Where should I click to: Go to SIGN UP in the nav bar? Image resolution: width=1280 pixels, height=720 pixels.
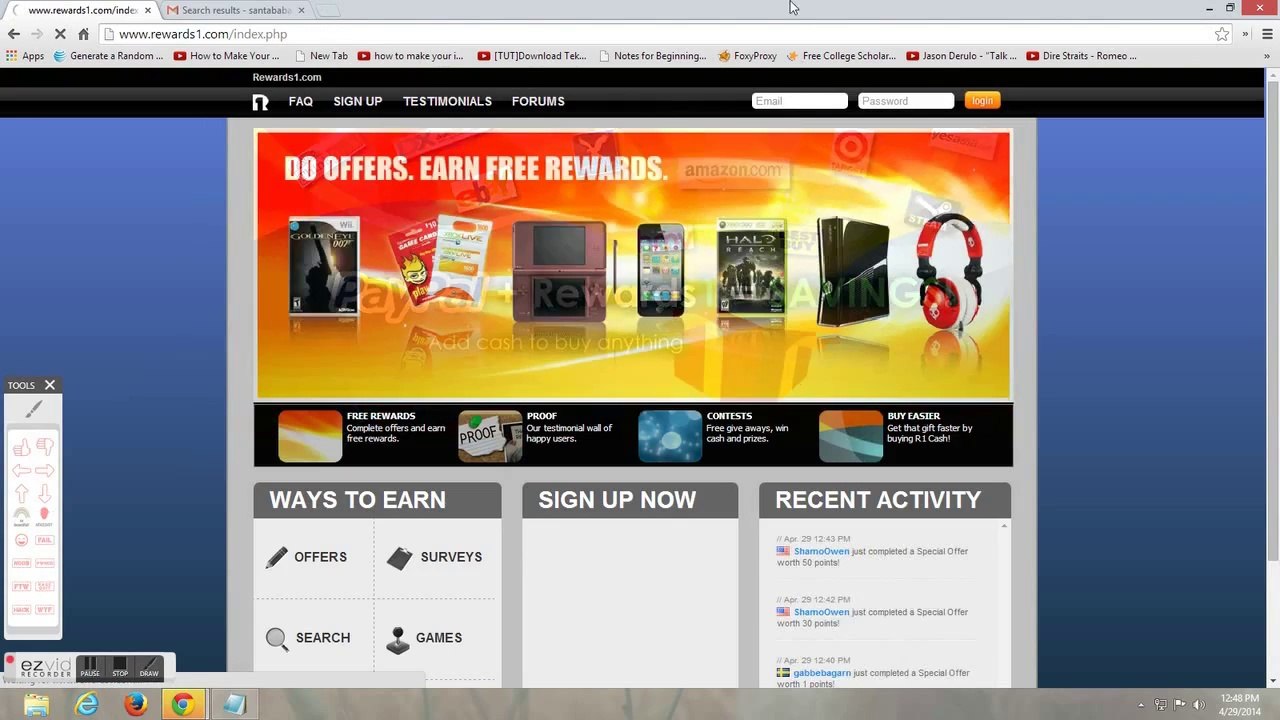(x=358, y=101)
